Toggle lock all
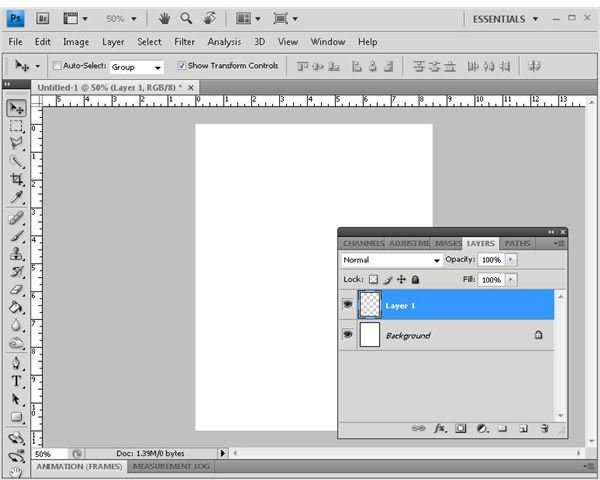This screenshot has width=600, height=480. [415, 279]
